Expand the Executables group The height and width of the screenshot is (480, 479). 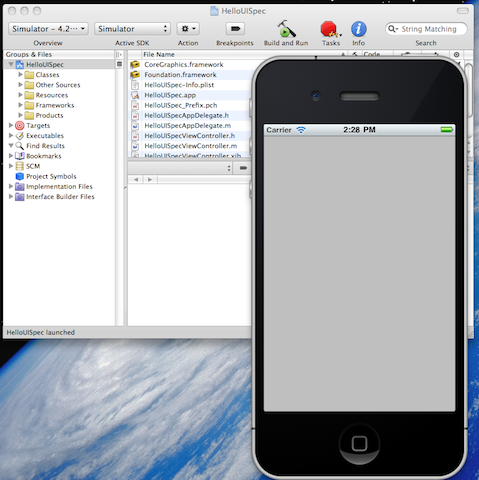coord(11,135)
